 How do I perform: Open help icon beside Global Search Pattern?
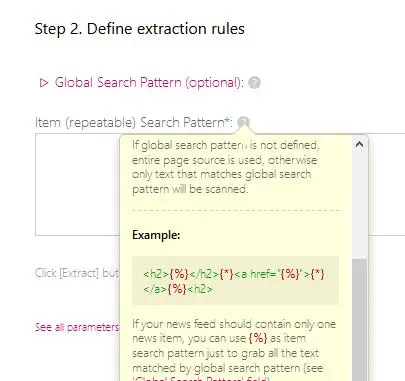tap(254, 83)
